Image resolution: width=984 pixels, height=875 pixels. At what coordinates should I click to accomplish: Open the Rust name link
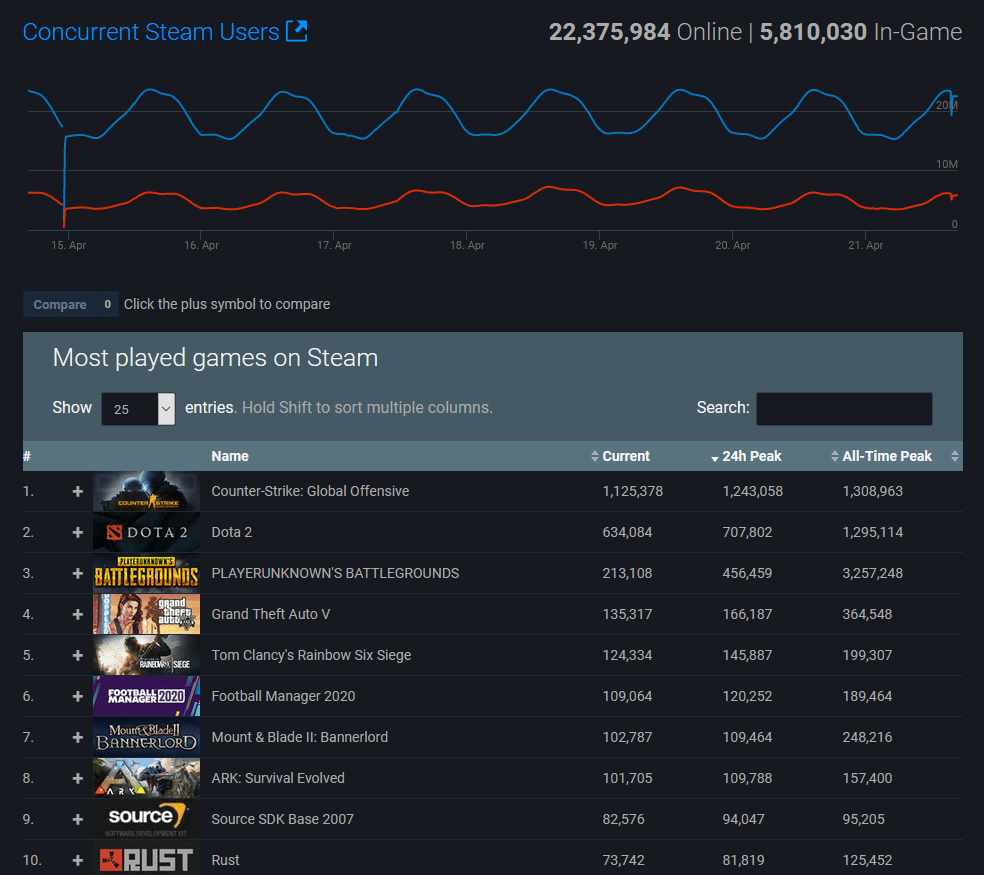click(x=225, y=861)
